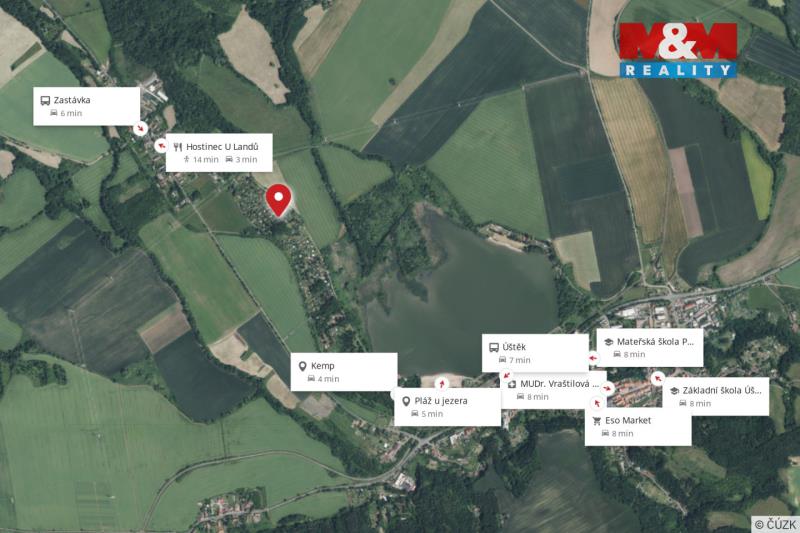Screen dimensions: 800x533
Task: Click the shopping cart icon for Eso Market
Action: coord(596,421)
